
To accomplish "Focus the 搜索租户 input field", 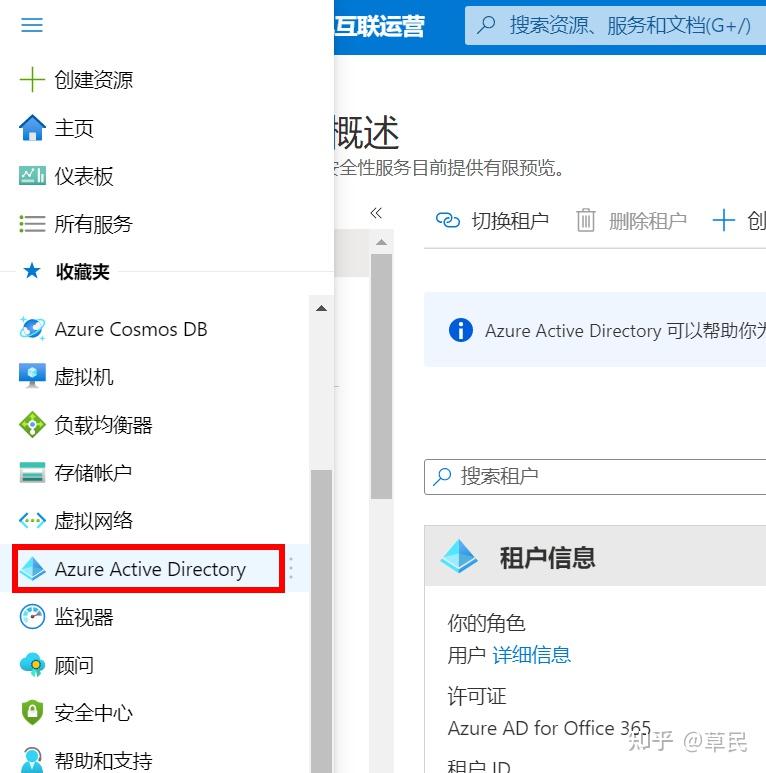I will [595, 477].
